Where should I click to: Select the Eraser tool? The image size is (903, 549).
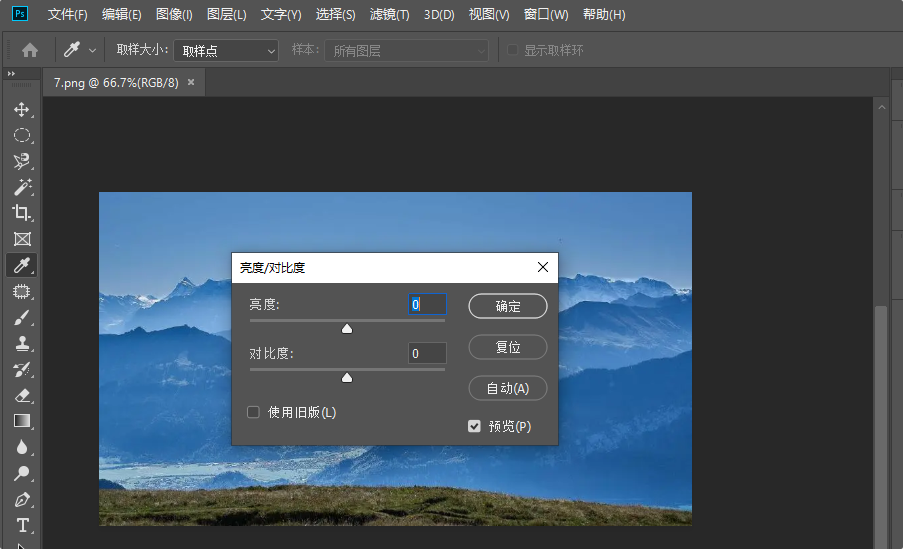(x=22, y=395)
